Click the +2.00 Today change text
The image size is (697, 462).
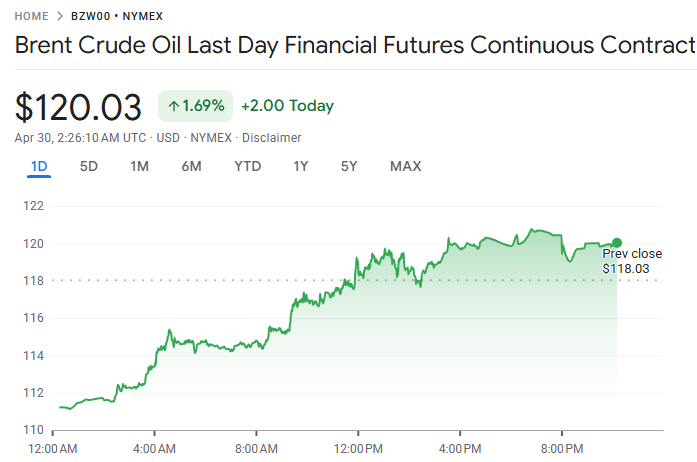(287, 106)
